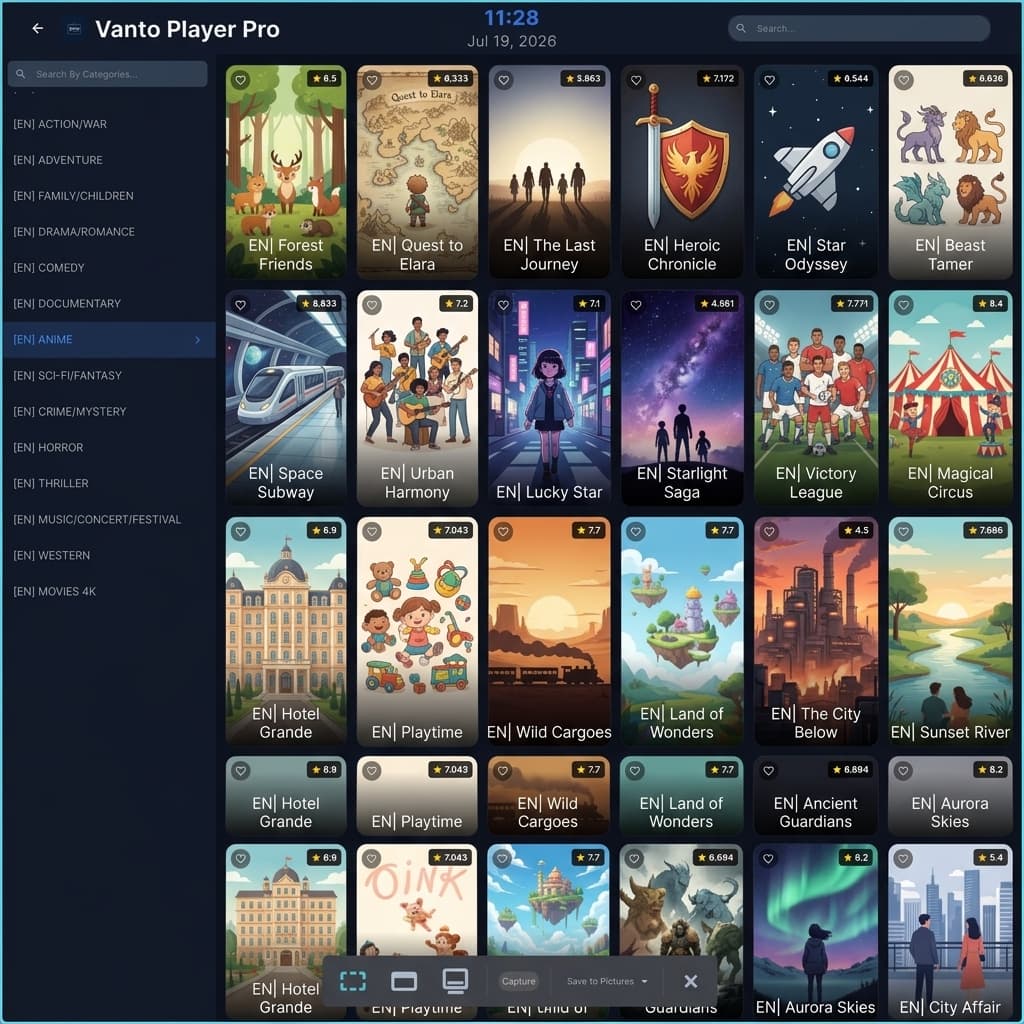Viewport: 1024px width, 1024px height.
Task: Open the Lucky Star poster
Action: point(549,398)
